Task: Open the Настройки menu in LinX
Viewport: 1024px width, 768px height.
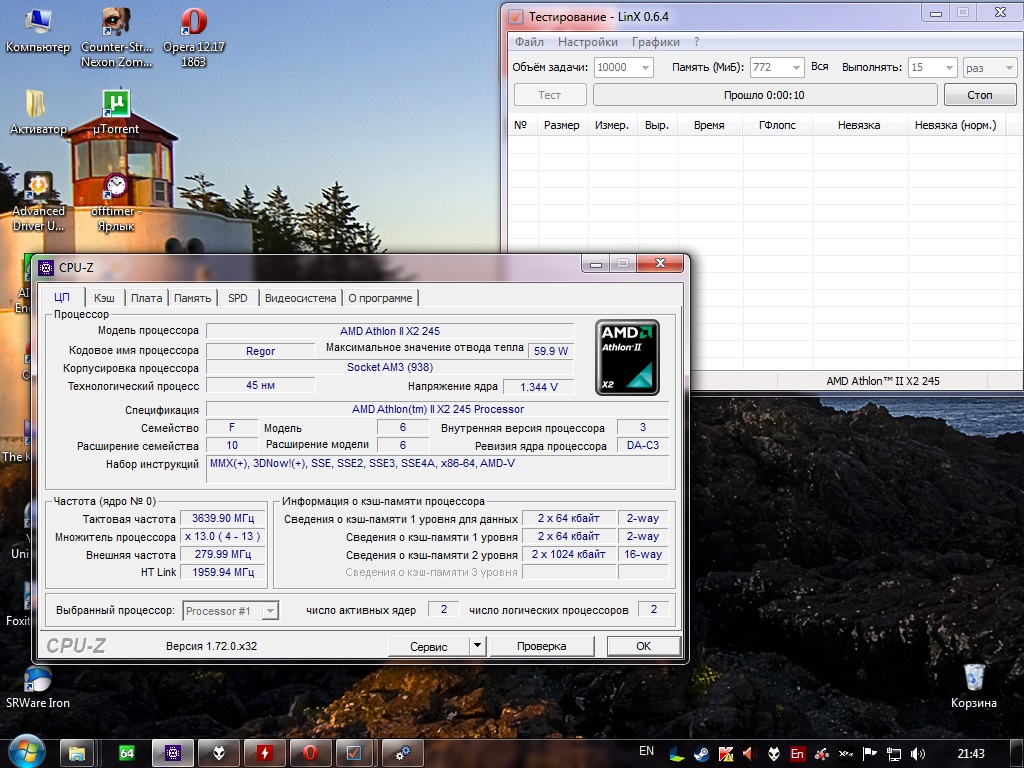Action: coord(588,42)
